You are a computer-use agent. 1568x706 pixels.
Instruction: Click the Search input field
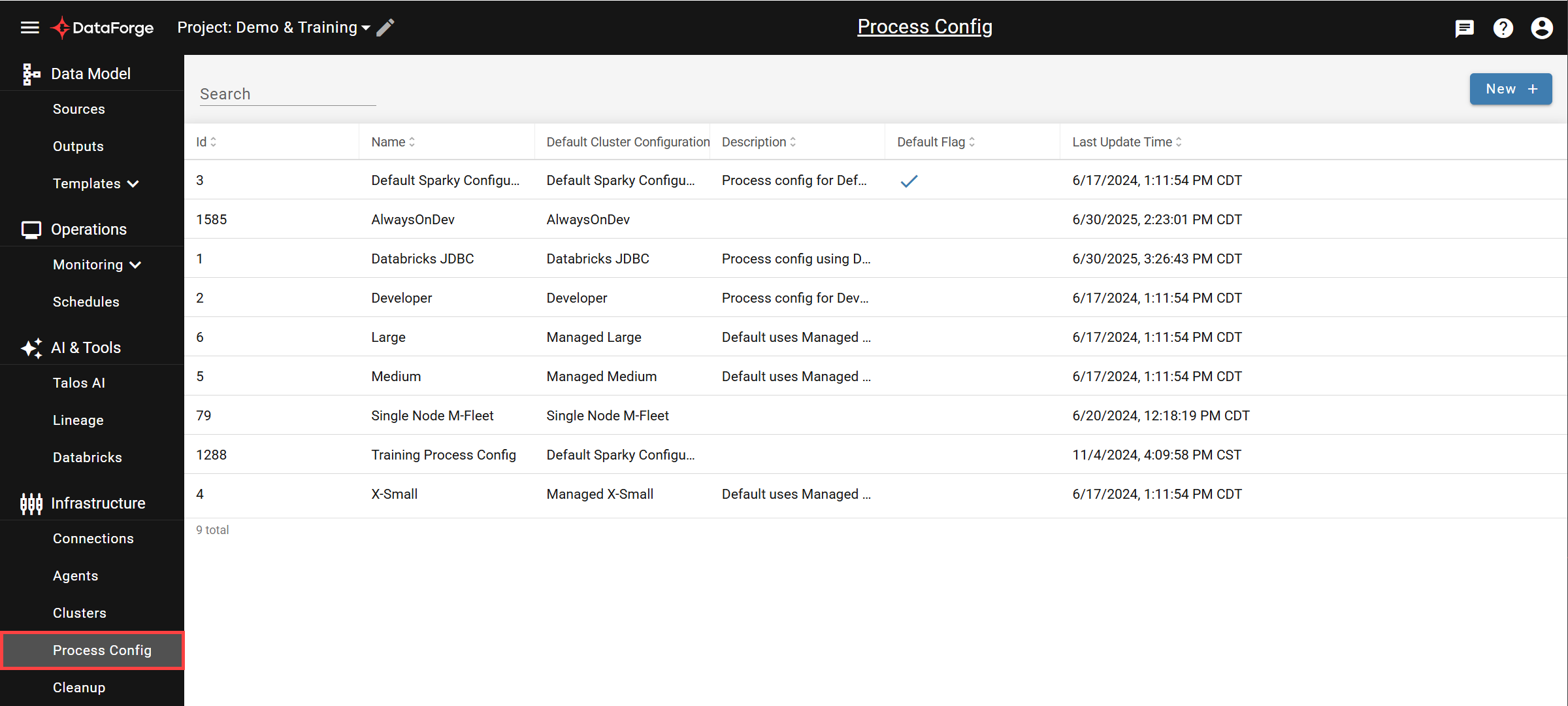287,93
